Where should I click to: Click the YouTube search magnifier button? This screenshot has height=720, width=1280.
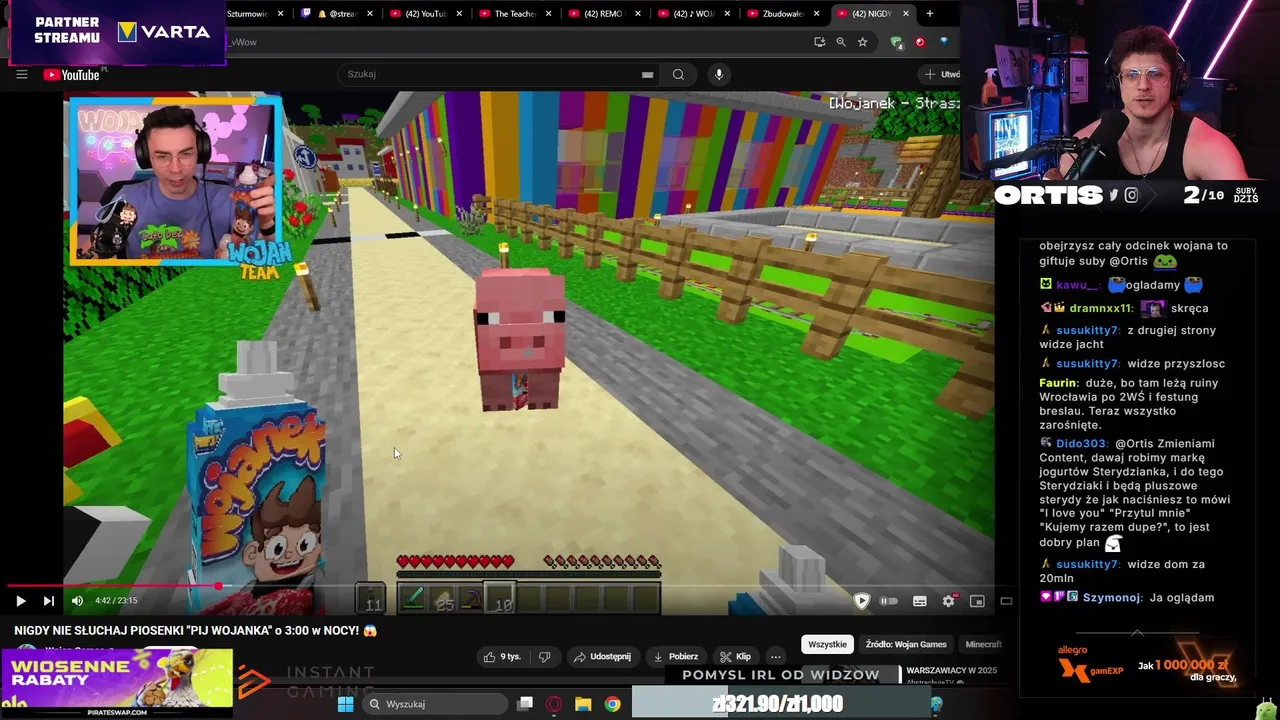pyautogui.click(x=678, y=74)
